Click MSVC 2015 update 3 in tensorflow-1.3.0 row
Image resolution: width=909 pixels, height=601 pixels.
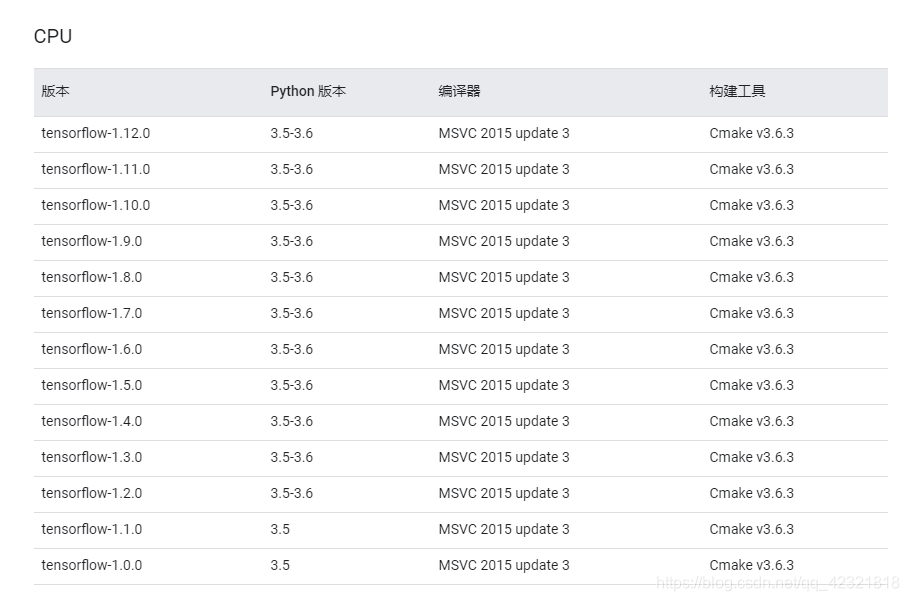pyautogui.click(x=504, y=457)
